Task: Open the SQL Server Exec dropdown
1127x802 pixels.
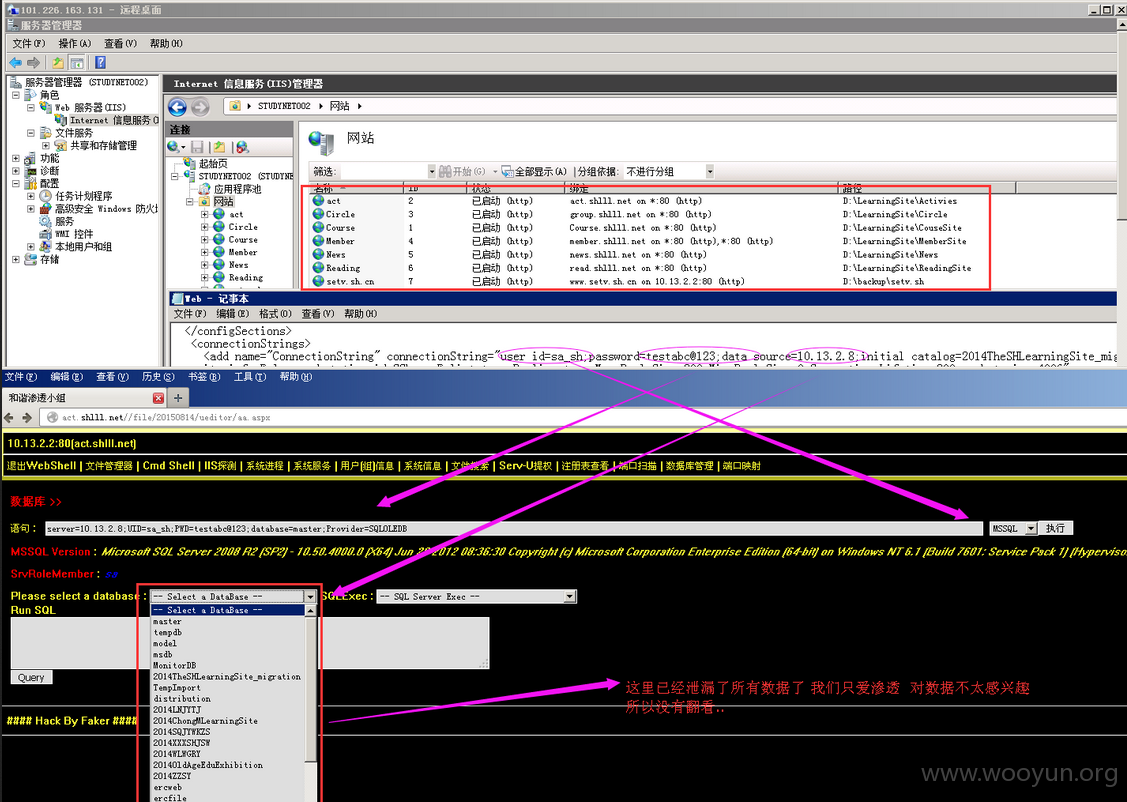Action: (x=477, y=596)
